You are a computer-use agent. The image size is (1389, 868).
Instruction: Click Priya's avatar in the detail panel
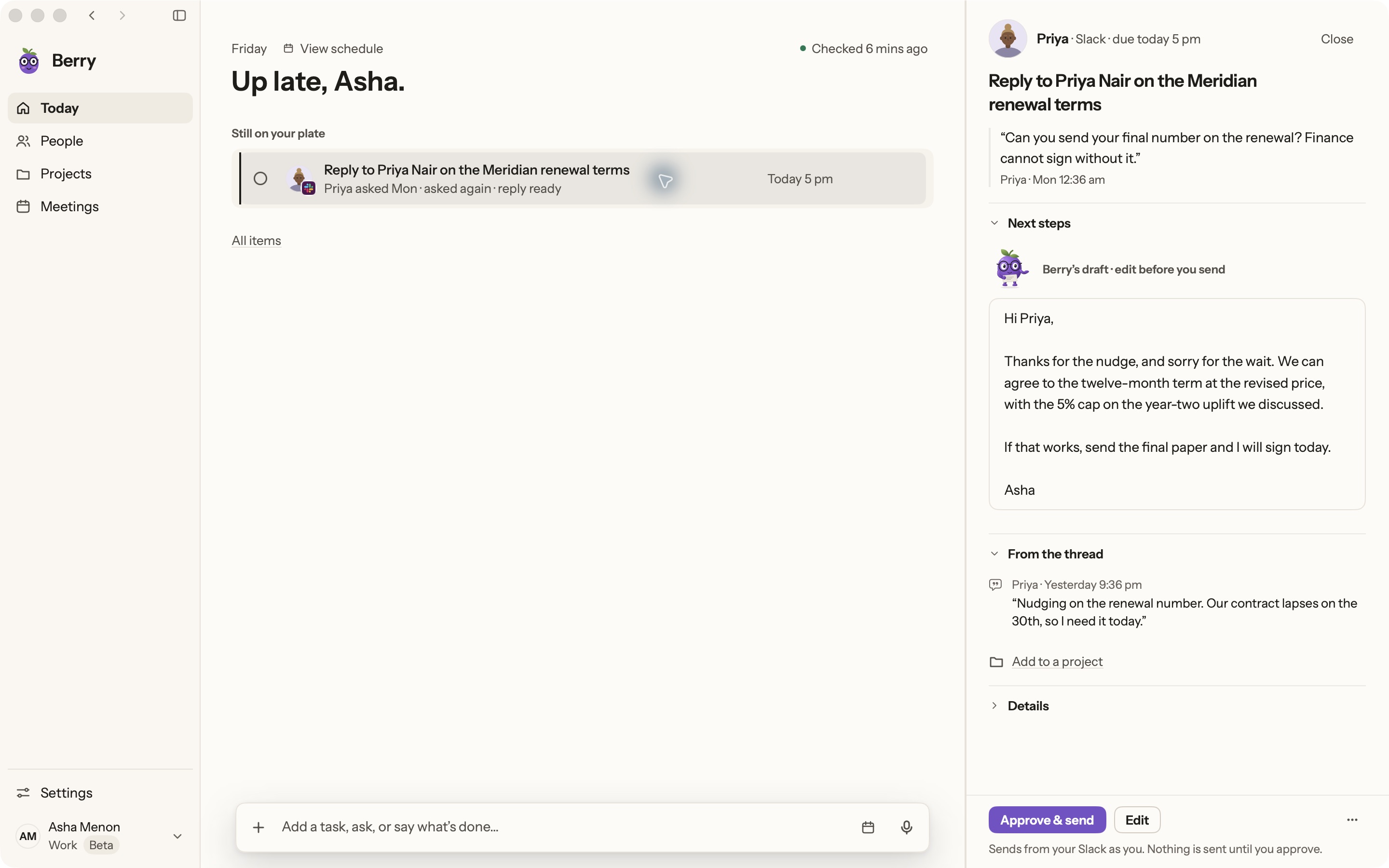tap(1008, 39)
